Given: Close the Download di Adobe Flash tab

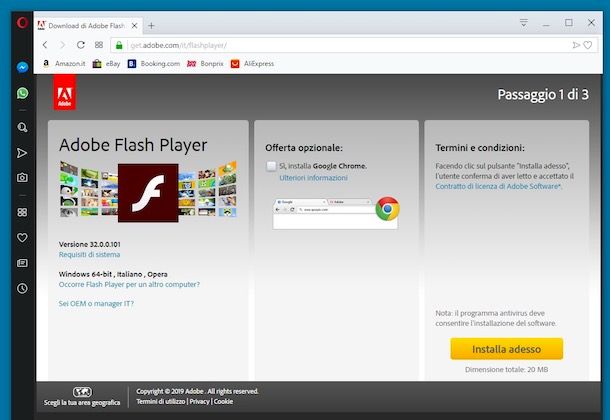Looking at the screenshot, I should (134, 26).
